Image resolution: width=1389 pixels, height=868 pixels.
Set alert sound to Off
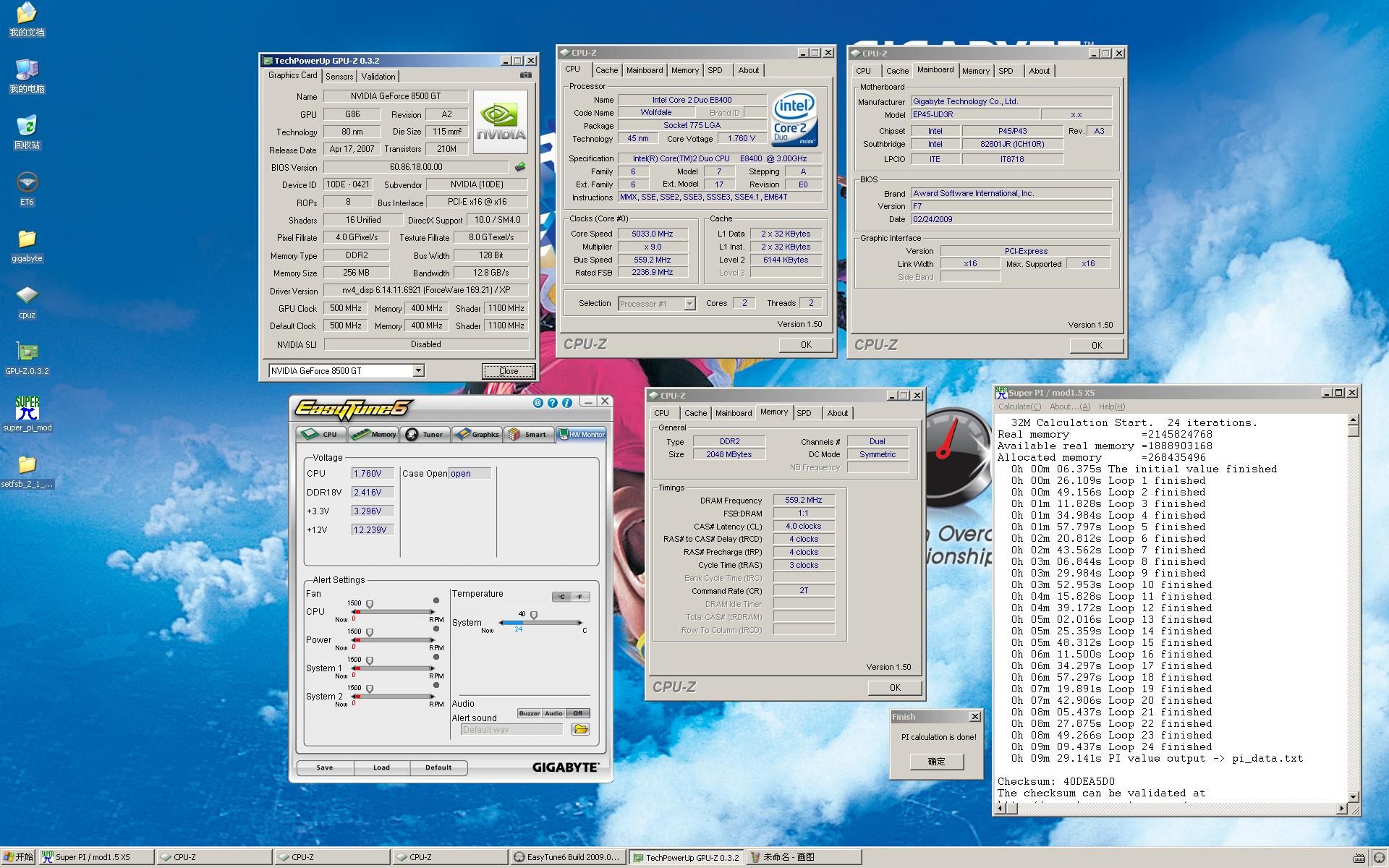pos(578,713)
